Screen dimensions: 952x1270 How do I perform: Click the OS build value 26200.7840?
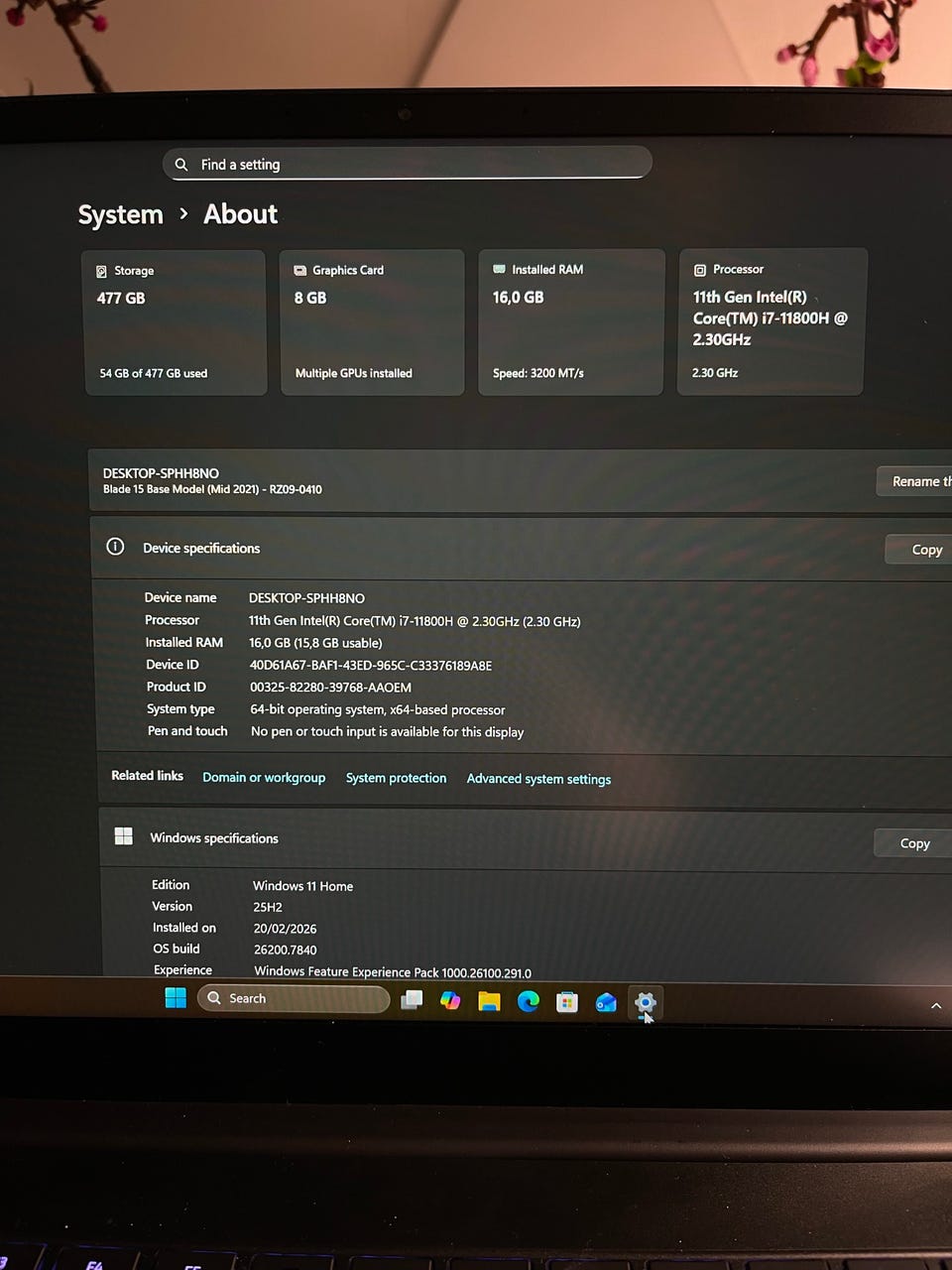(x=285, y=950)
